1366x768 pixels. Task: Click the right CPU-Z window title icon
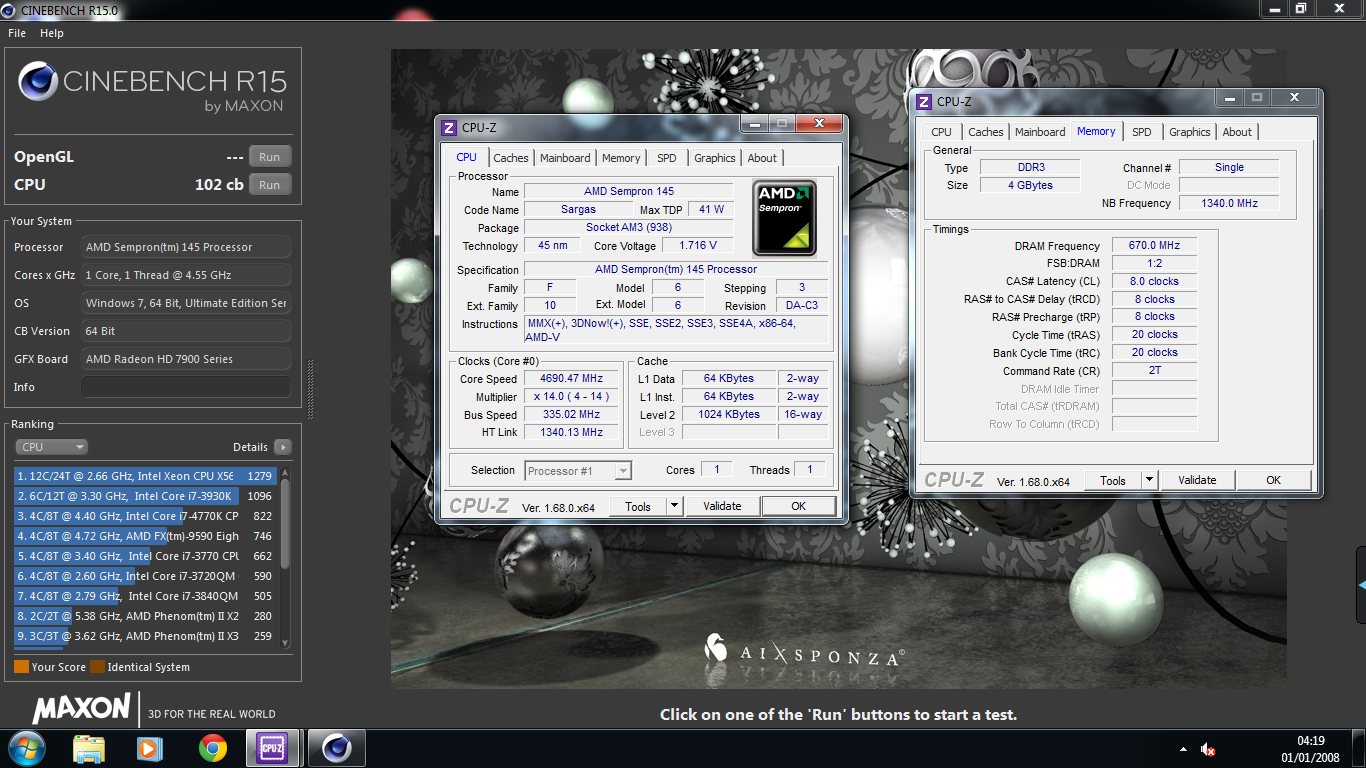point(925,101)
